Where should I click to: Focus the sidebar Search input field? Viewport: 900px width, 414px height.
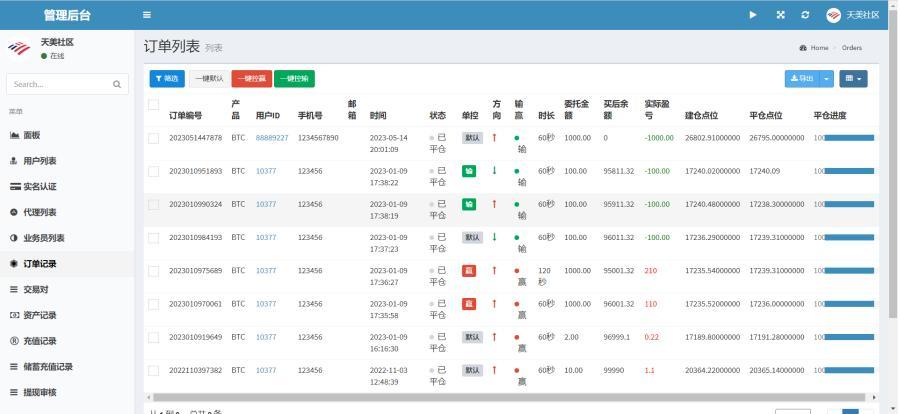58,84
